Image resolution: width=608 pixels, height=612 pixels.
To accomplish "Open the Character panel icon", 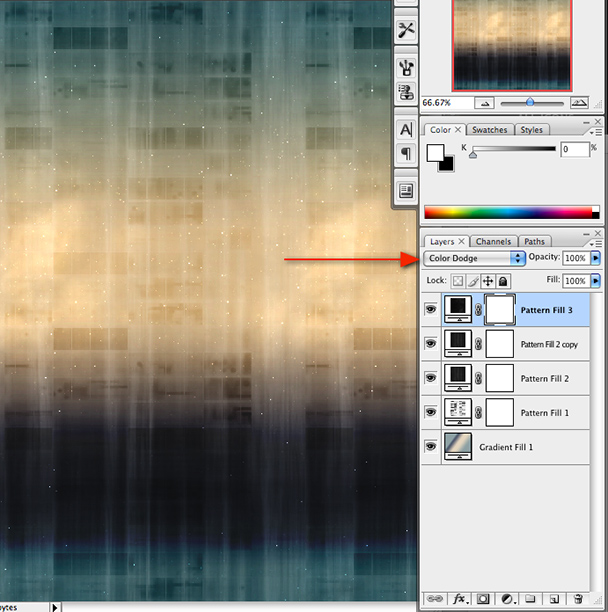I will tap(406, 130).
